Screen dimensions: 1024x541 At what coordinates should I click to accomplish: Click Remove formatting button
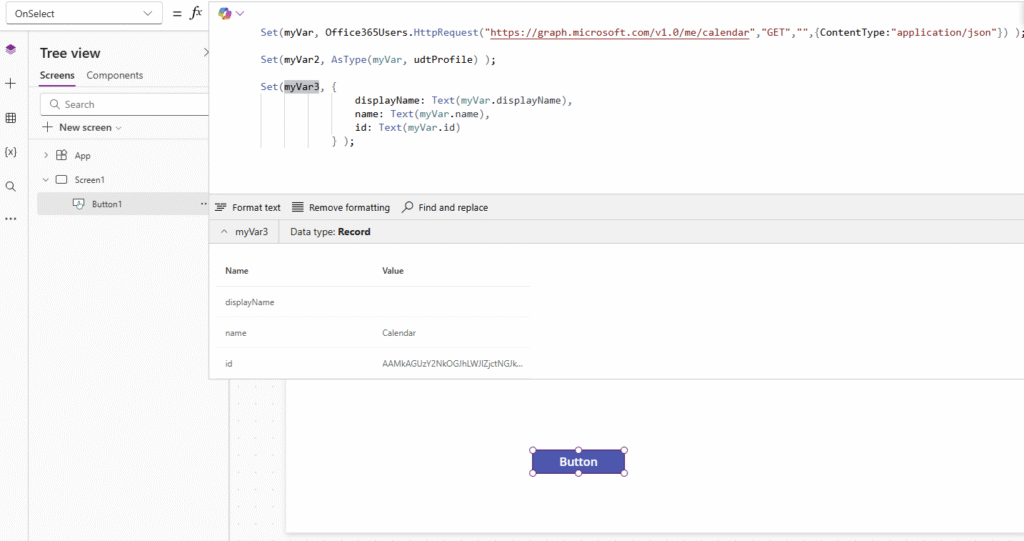(341, 207)
